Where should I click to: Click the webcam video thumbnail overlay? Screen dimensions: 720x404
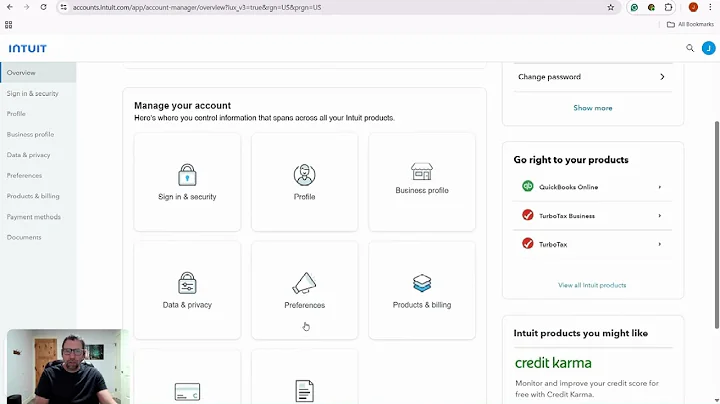tap(67, 366)
